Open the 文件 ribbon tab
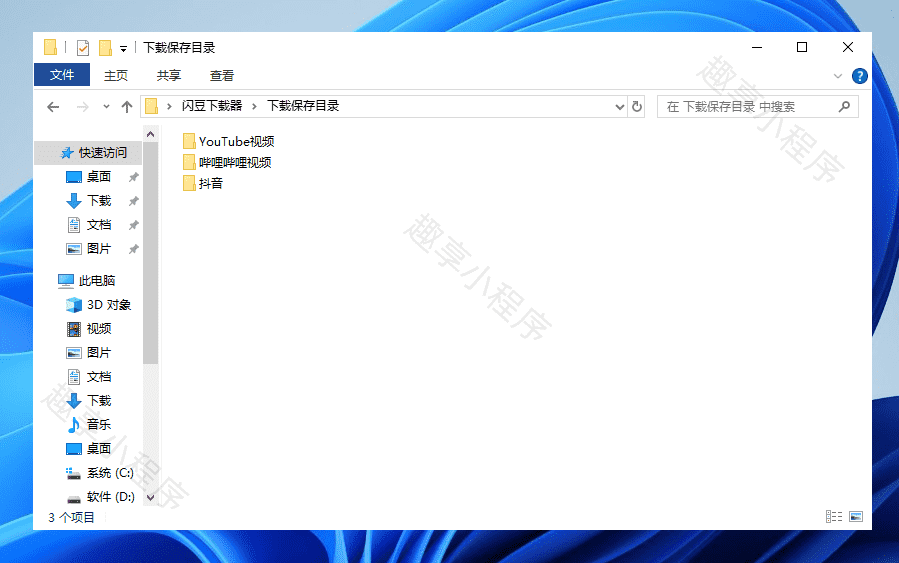 [62, 75]
